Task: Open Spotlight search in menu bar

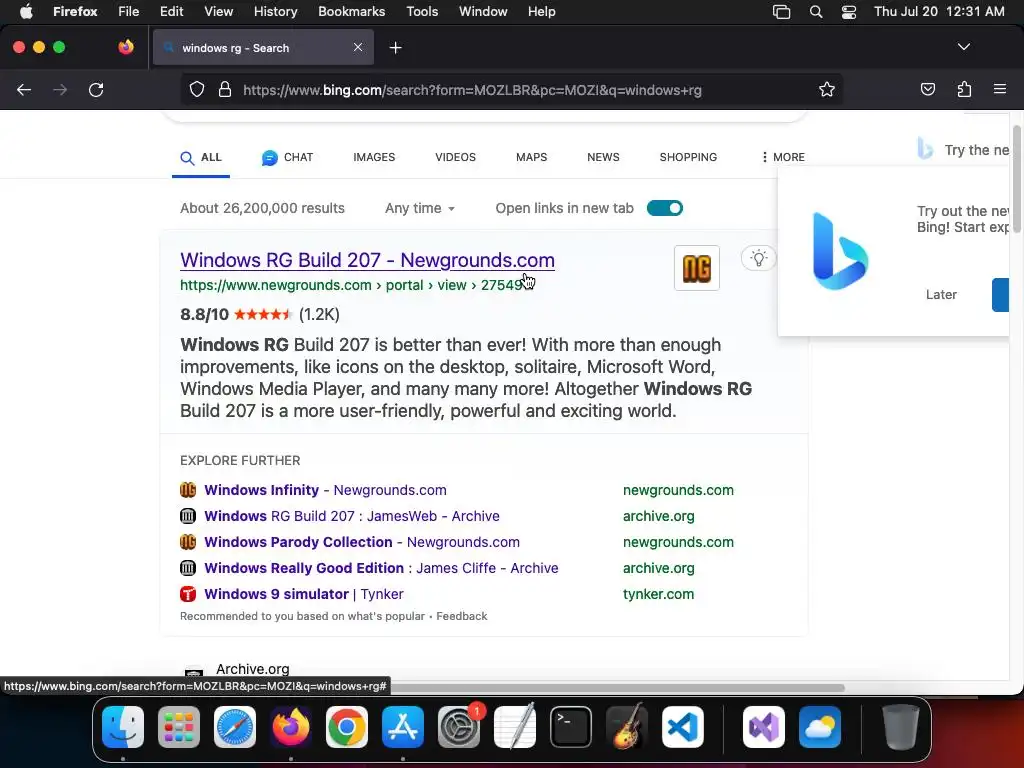Action: tap(816, 12)
